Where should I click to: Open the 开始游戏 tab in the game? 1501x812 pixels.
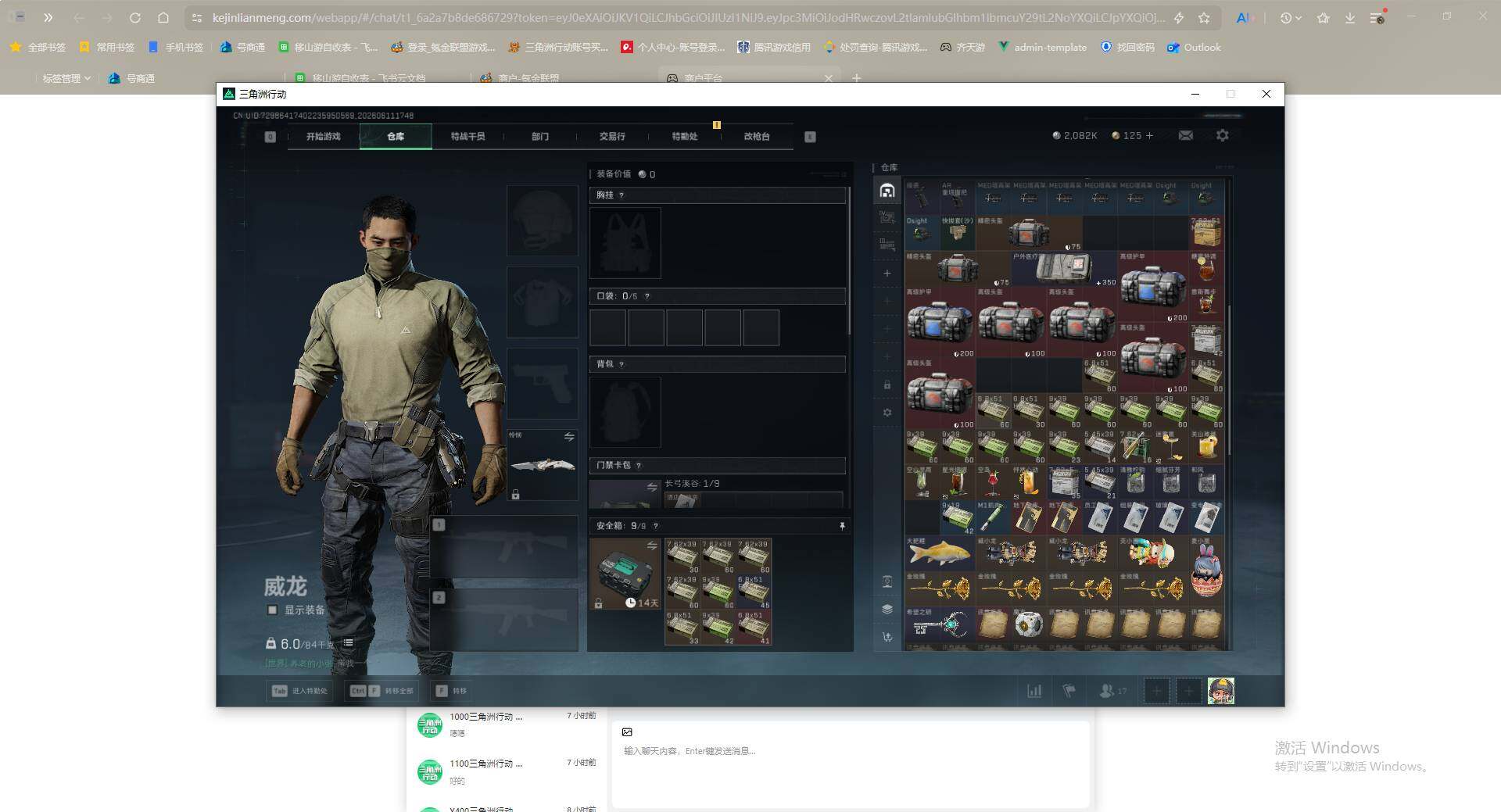point(323,137)
